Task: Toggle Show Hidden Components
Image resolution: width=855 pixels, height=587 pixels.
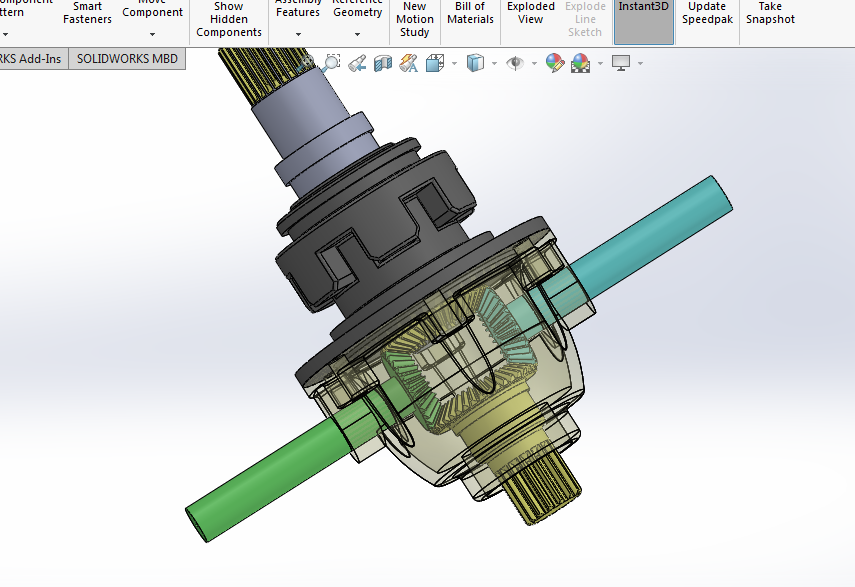Action: [228, 18]
